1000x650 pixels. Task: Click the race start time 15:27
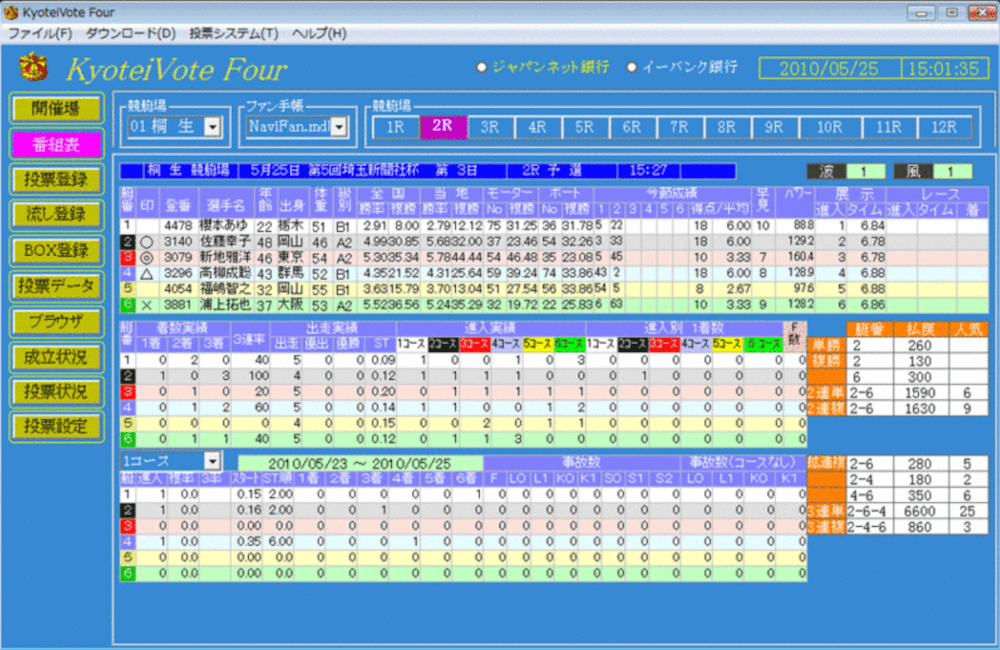(648, 170)
